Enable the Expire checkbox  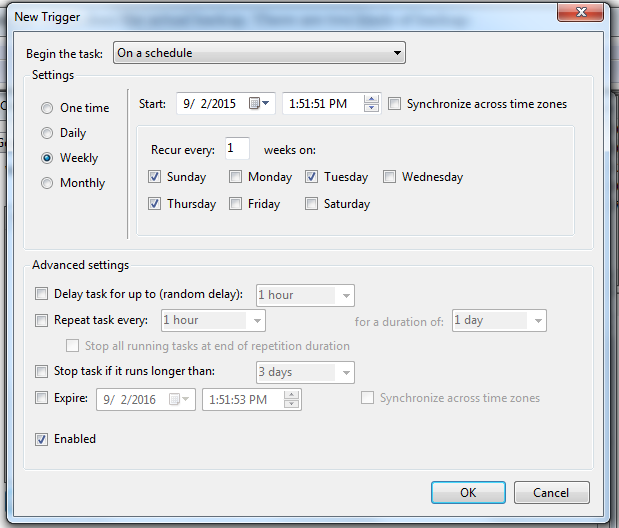(41, 398)
